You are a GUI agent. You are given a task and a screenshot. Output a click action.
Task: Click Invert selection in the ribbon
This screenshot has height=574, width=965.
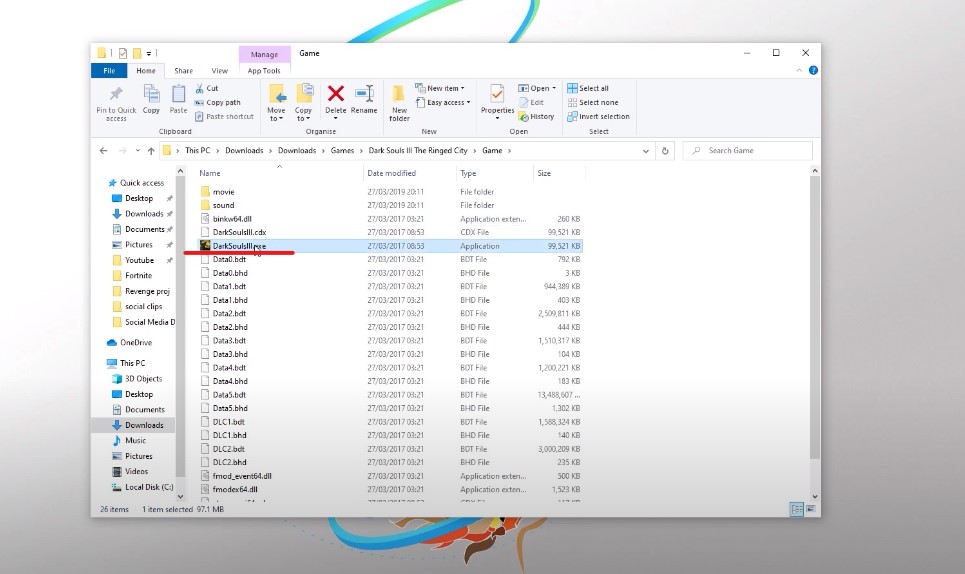(598, 116)
